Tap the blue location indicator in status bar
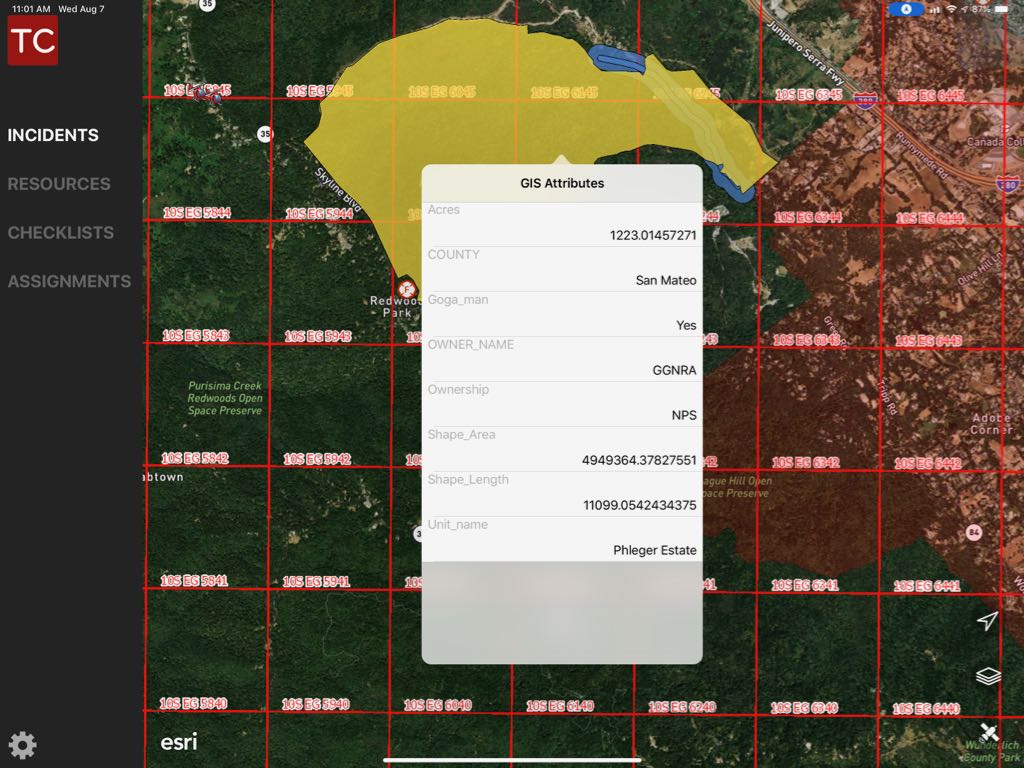 point(907,9)
